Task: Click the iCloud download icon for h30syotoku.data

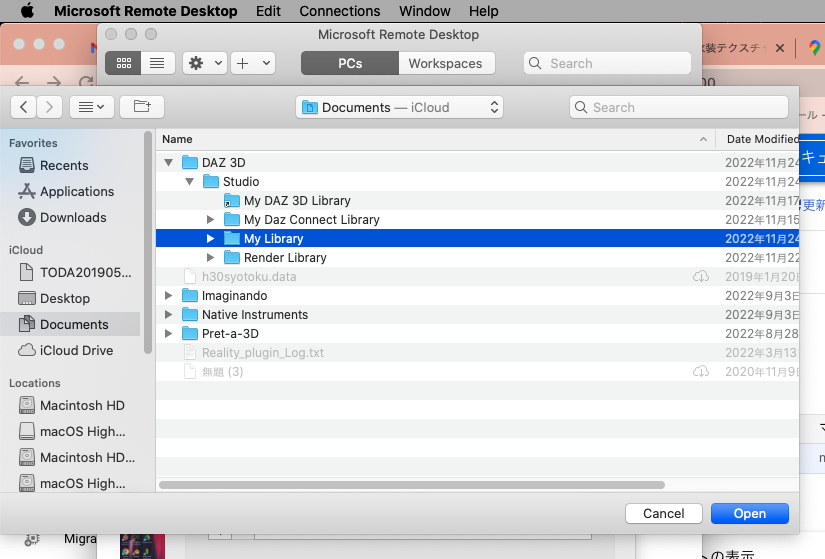Action: (x=700, y=276)
